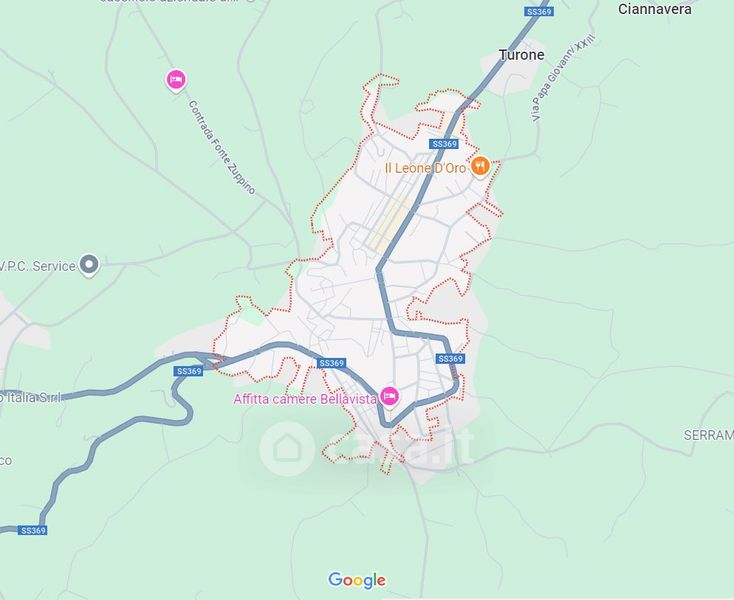Click the SS369 shield on eastern road bend
Screen dimensions: 734x600
[x=450, y=359]
